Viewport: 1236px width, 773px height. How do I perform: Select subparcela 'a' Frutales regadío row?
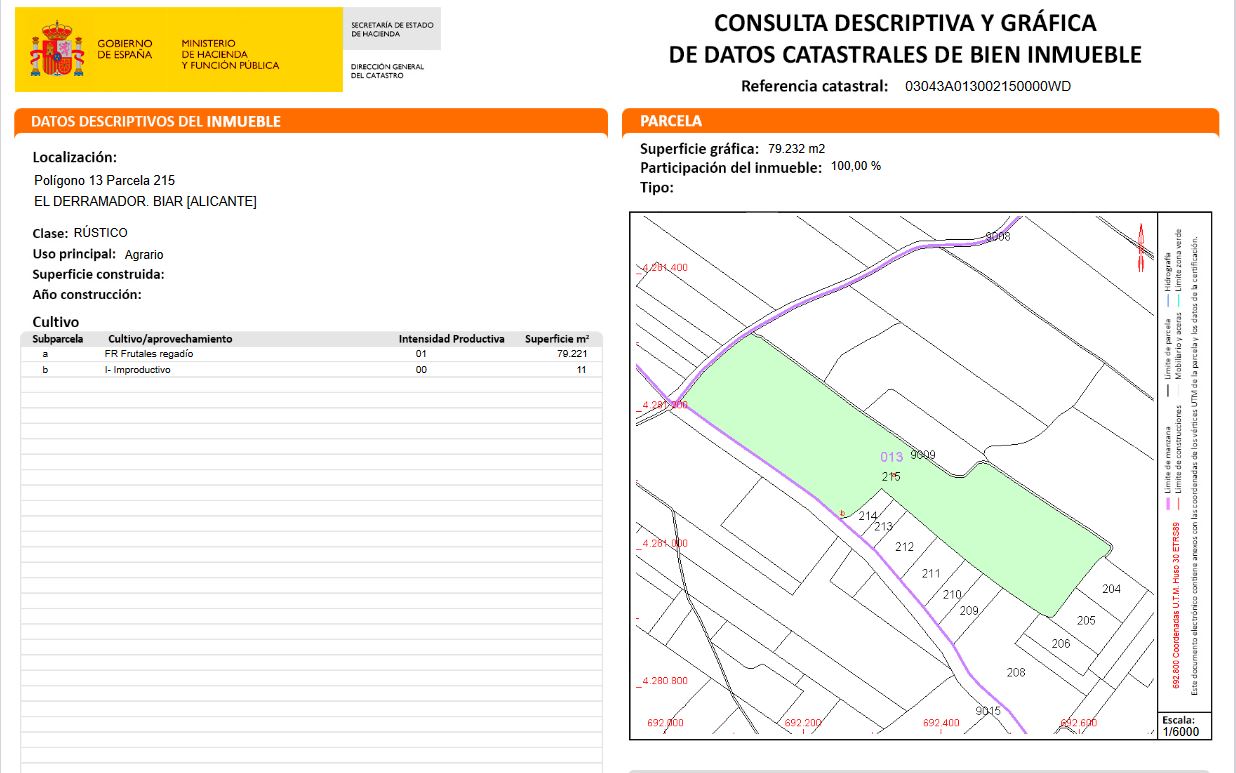coord(312,354)
